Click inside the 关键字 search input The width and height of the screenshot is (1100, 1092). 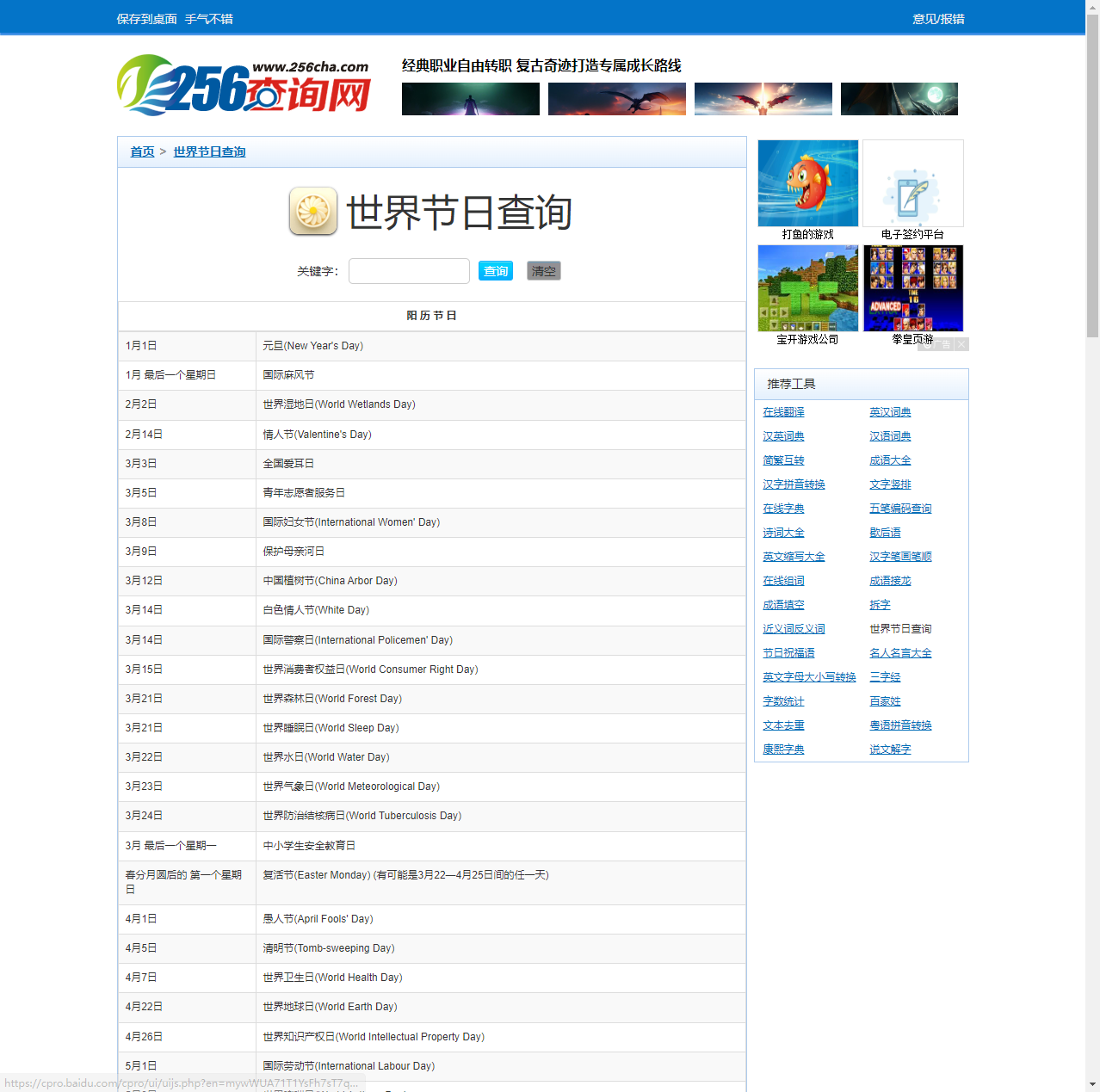[409, 271]
